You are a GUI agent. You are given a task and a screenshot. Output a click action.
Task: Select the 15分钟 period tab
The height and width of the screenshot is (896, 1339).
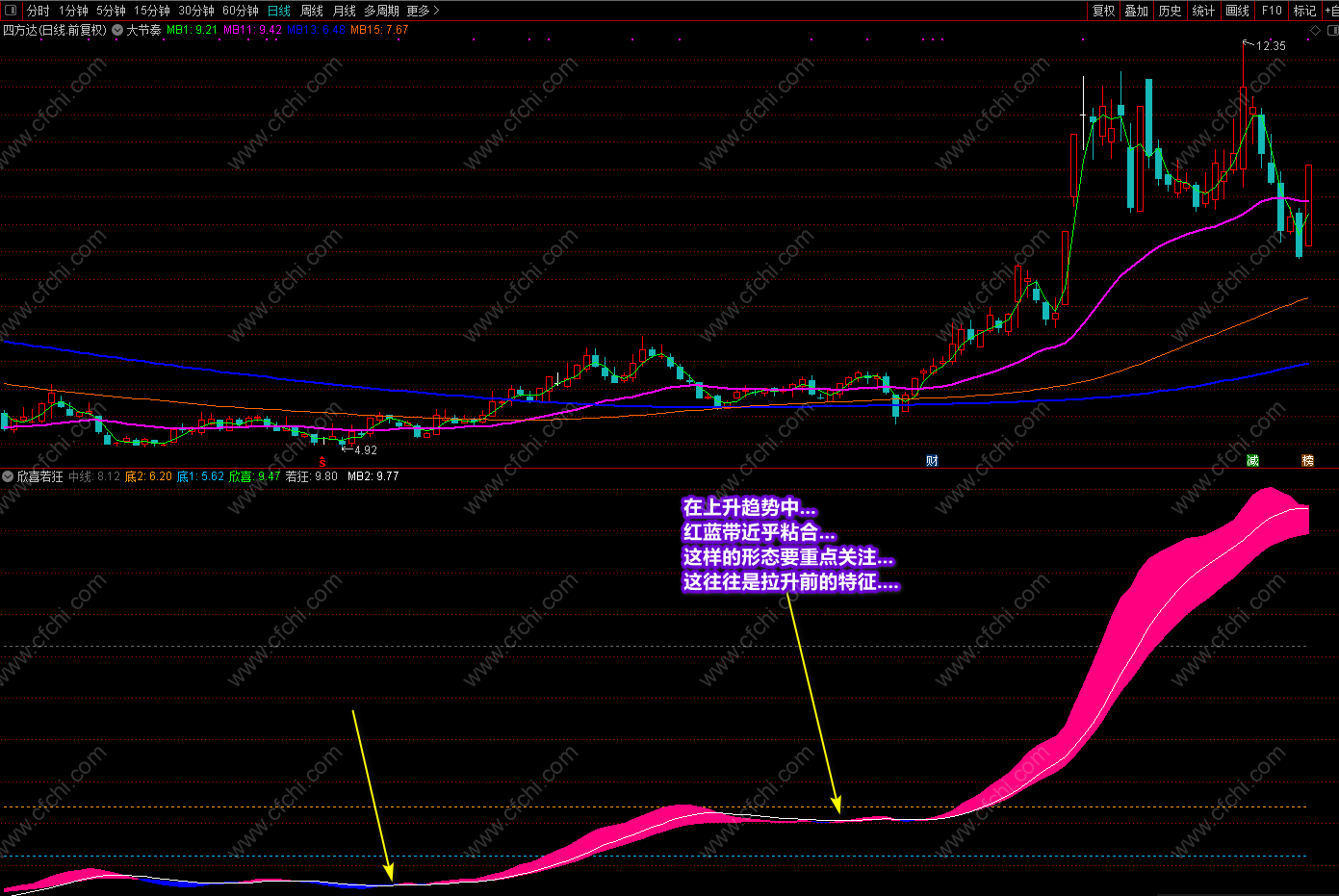(x=152, y=11)
